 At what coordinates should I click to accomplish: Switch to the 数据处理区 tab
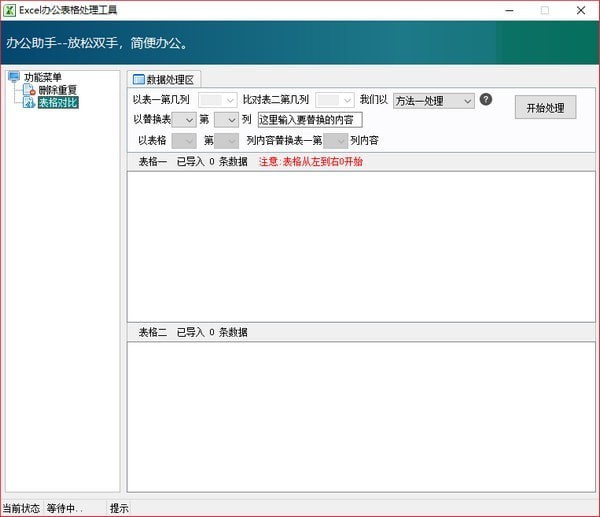164,80
